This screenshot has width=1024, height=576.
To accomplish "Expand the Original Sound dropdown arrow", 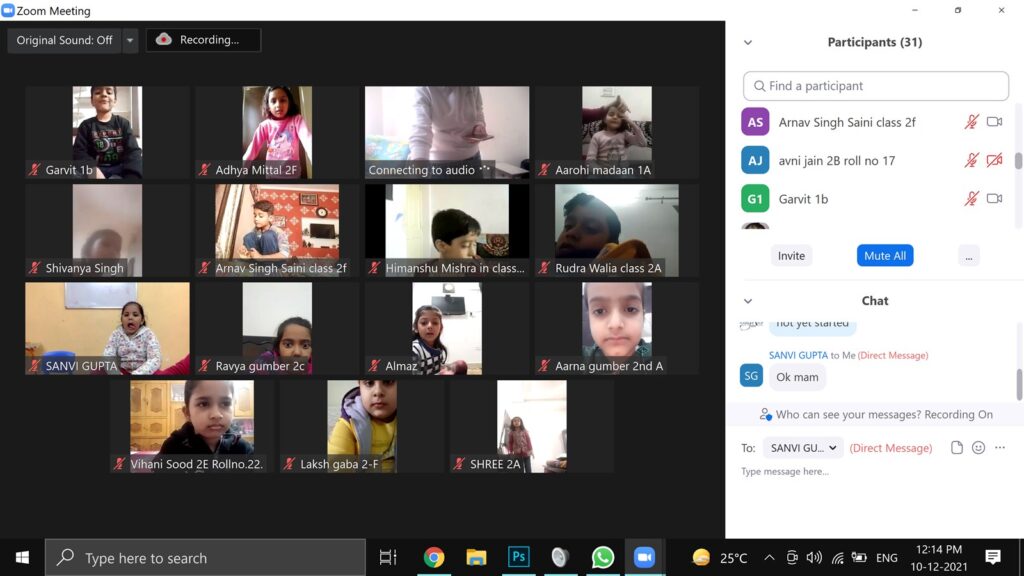I will point(130,40).
